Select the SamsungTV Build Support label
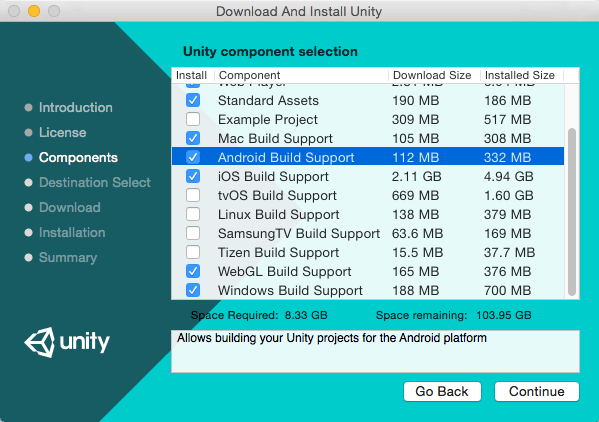The width and height of the screenshot is (599, 422). coord(299,234)
